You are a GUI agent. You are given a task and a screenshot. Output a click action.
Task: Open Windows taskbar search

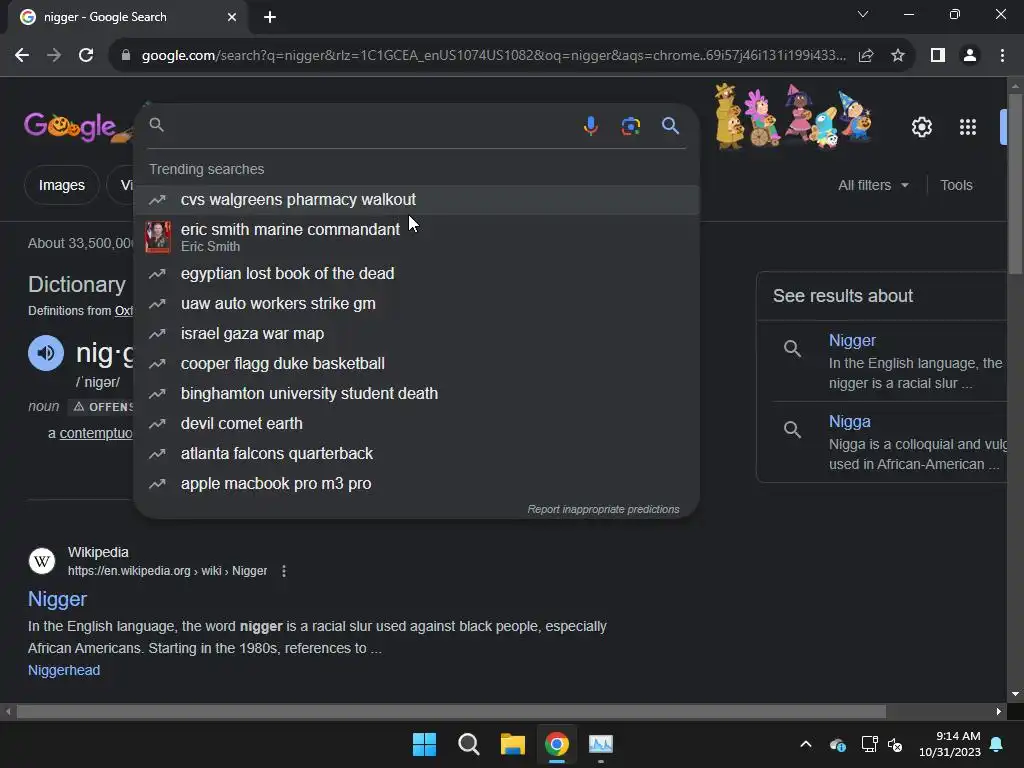coord(469,744)
